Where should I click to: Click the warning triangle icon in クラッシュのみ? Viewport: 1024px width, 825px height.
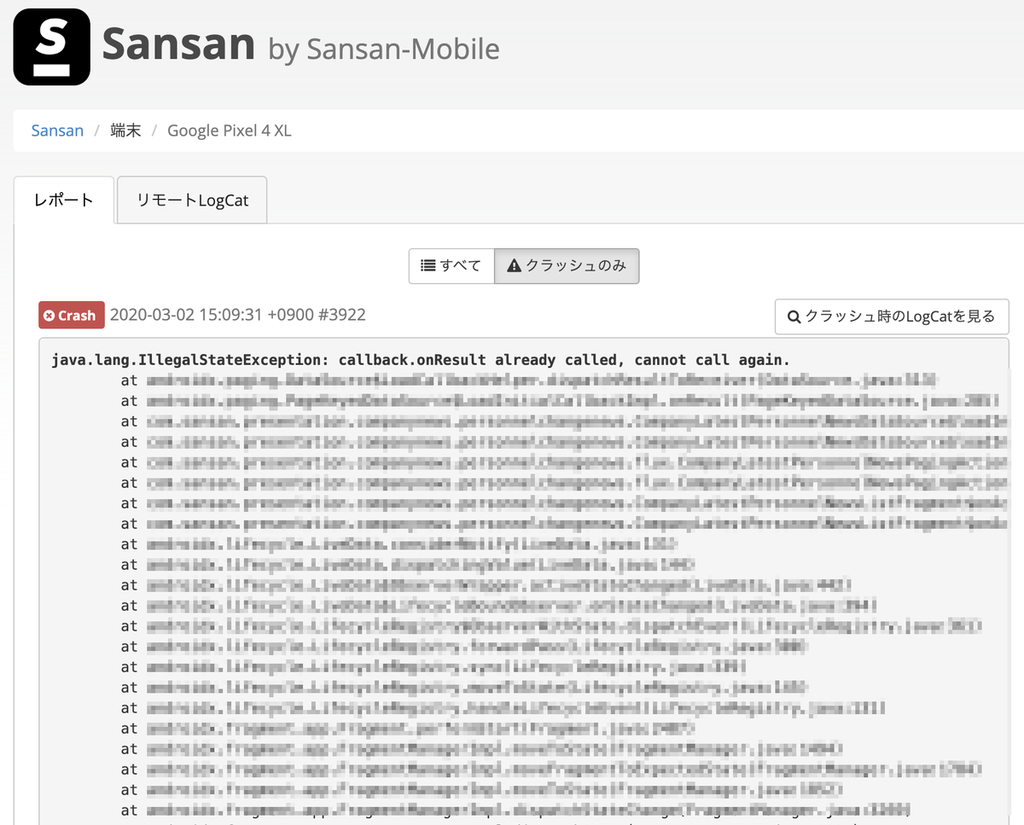coord(514,265)
